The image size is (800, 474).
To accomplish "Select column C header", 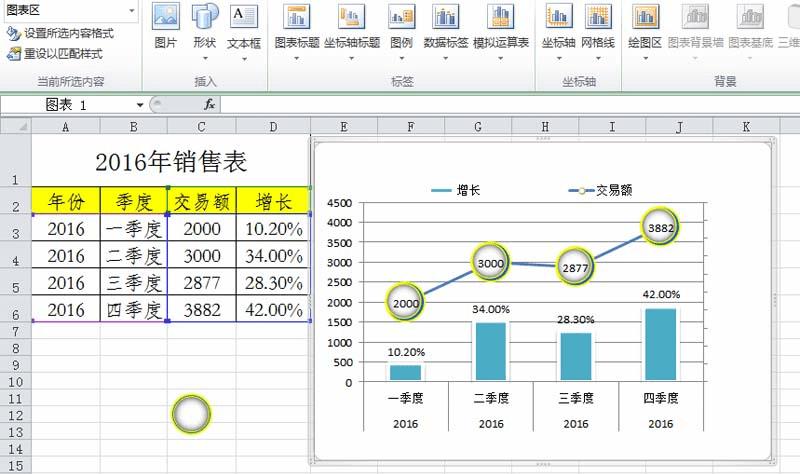I will click(202, 127).
